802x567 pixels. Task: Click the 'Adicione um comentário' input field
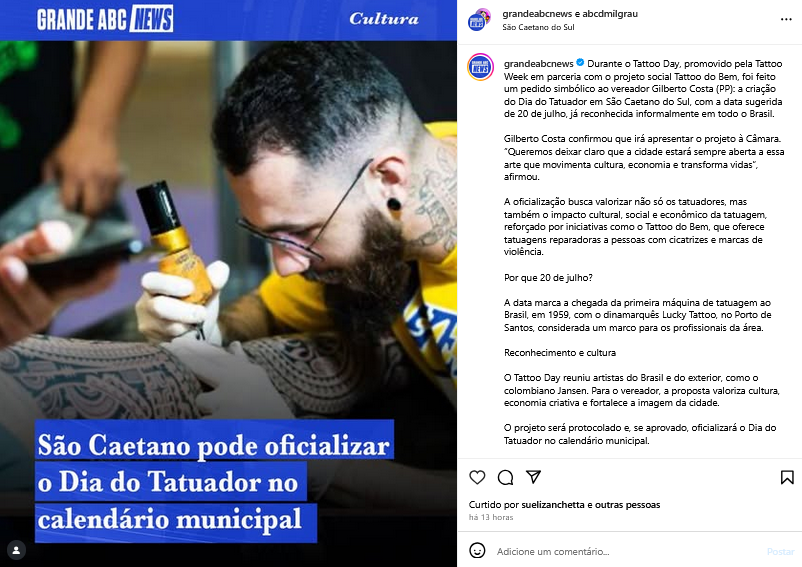[628, 551]
